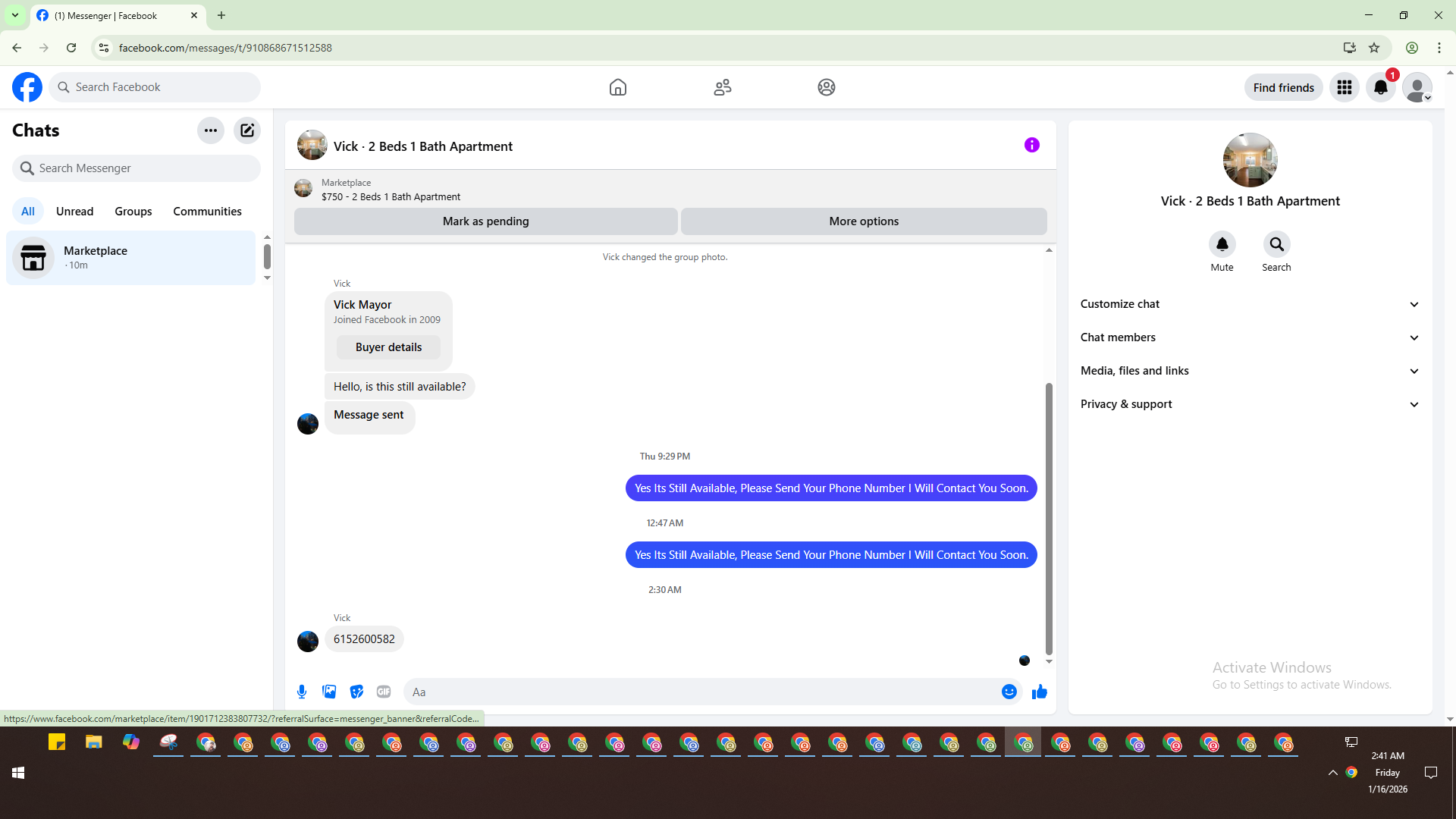Mute this conversation
1456x819 pixels.
tap(1222, 244)
